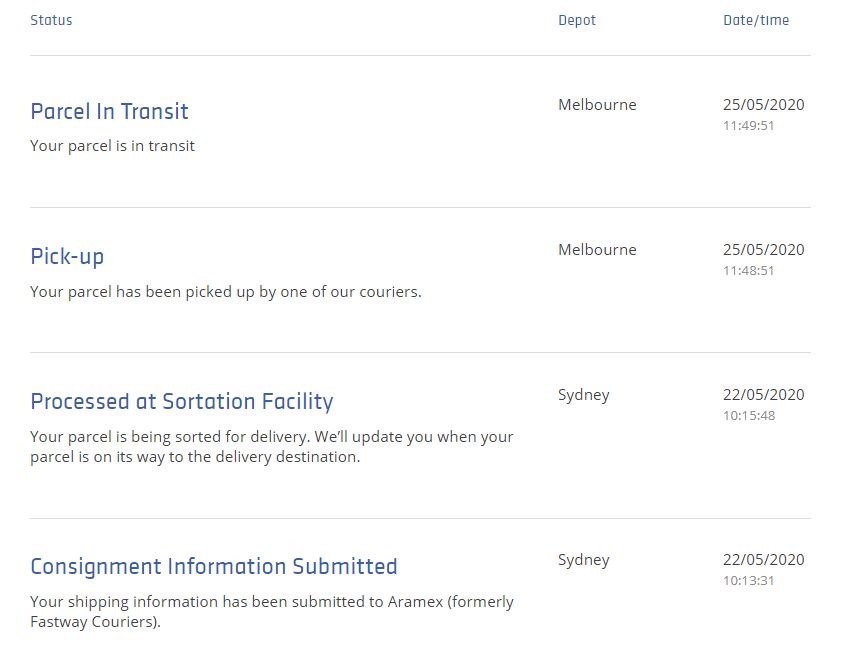Click the Depot column header

click(577, 20)
